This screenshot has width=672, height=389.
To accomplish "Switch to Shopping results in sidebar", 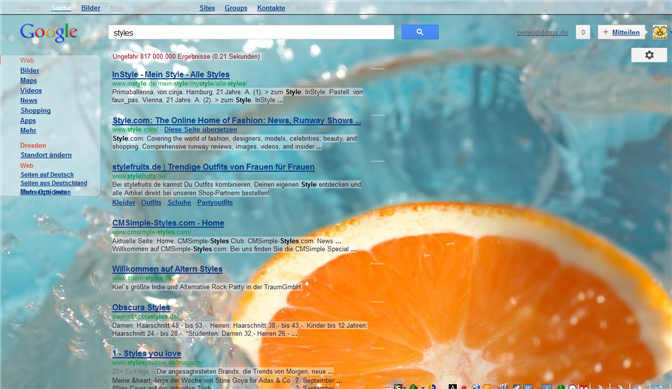I will pyautogui.click(x=36, y=111).
